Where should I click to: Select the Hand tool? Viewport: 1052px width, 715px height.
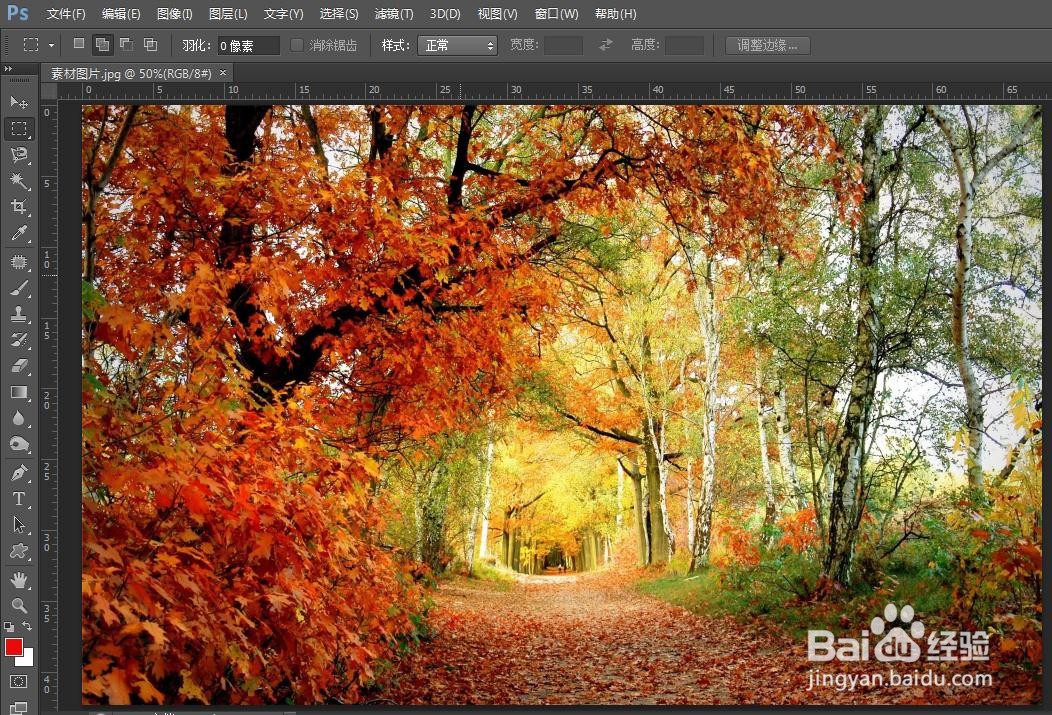point(19,579)
